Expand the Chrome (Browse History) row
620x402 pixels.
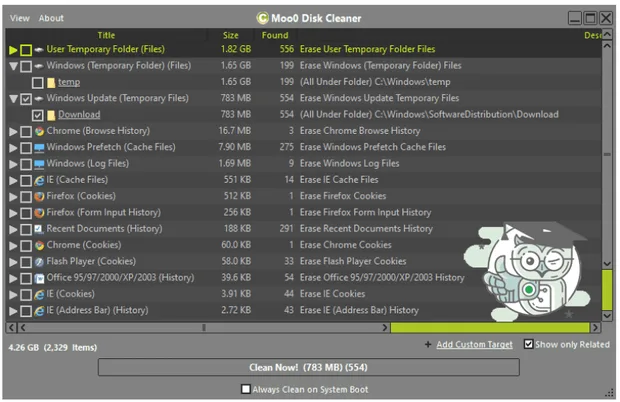13,131
